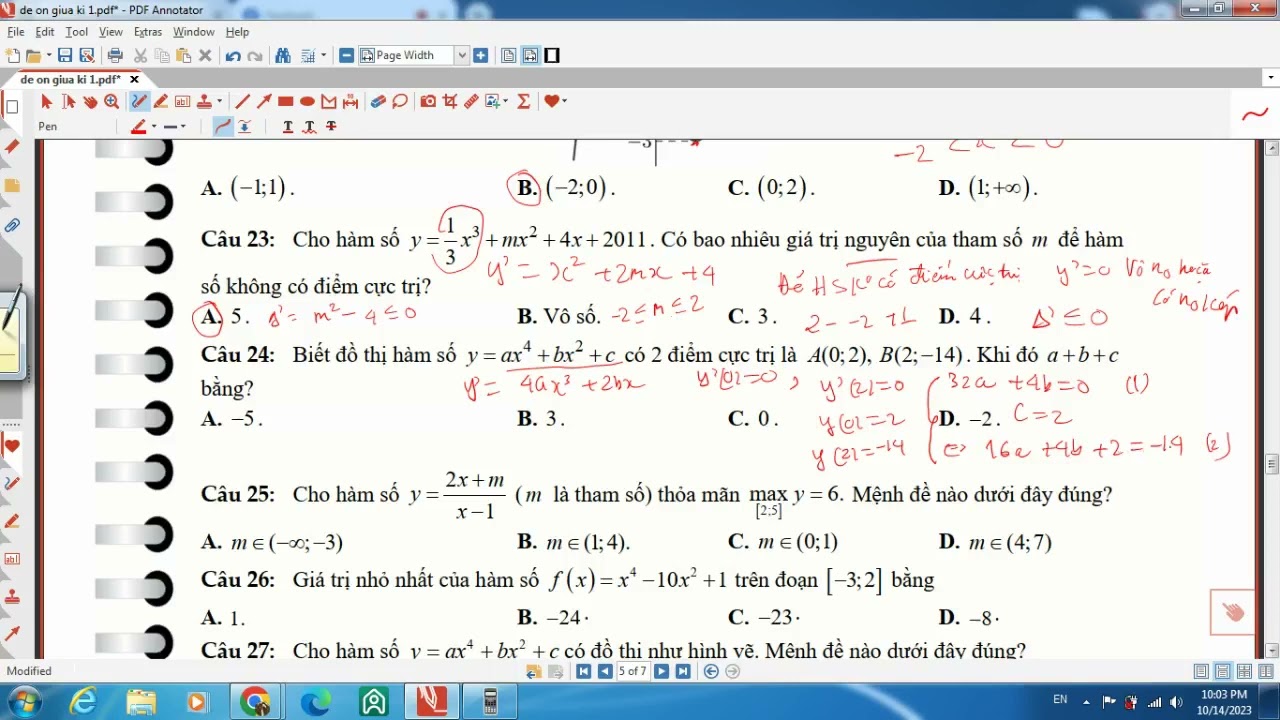Open the File menu

tap(16, 32)
